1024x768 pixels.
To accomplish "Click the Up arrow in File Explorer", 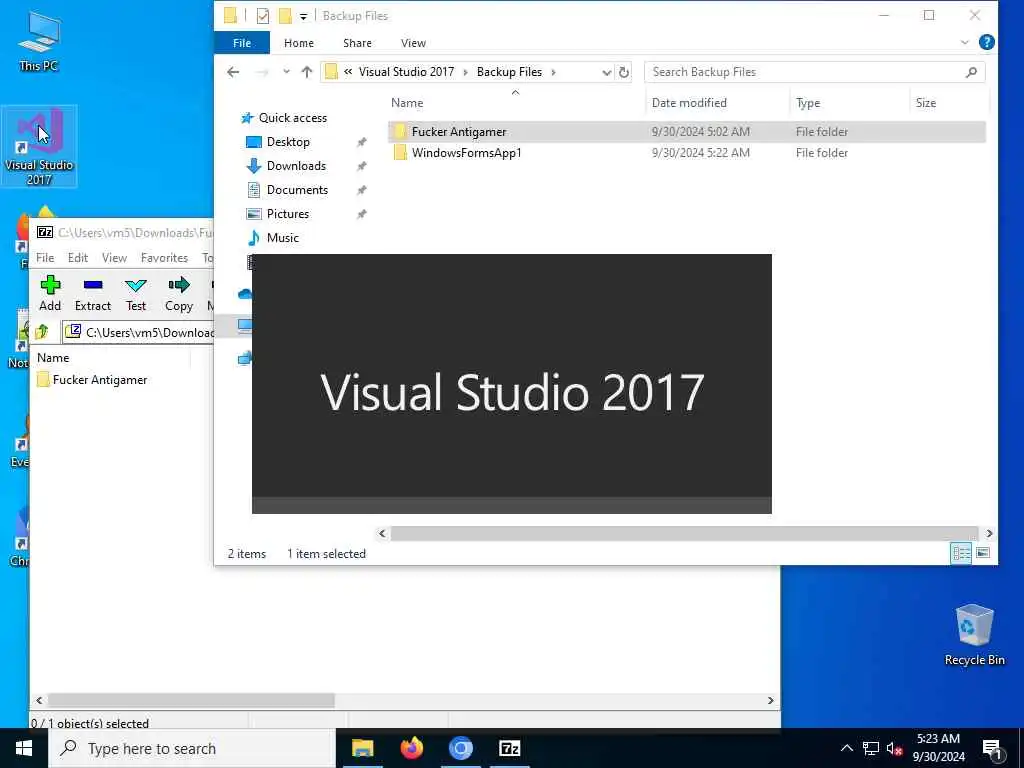I will click(x=306, y=72).
